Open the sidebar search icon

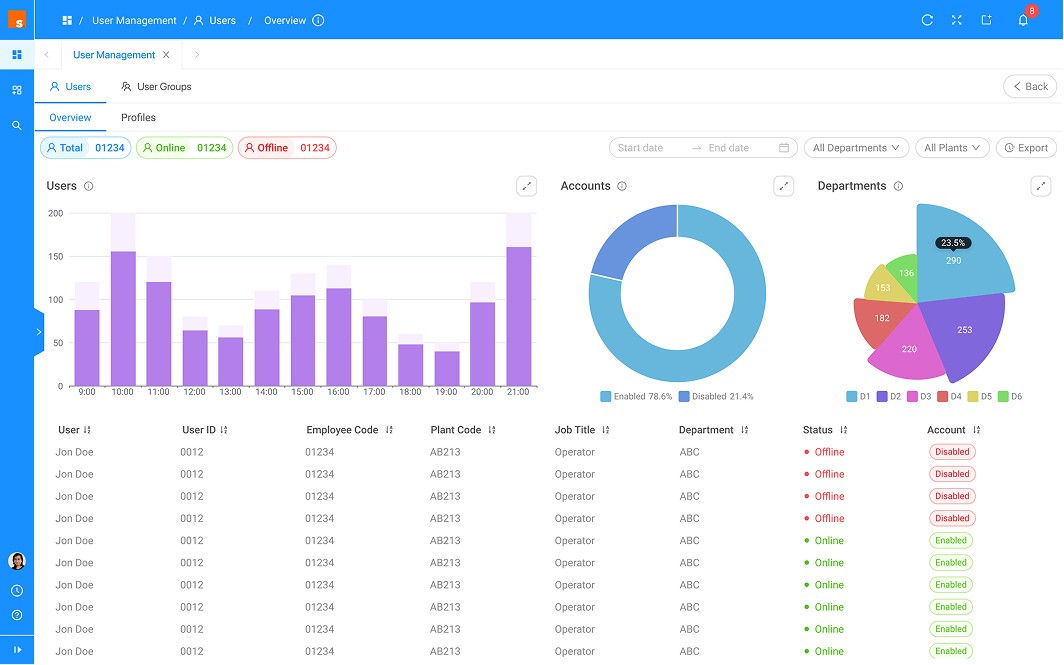[x=17, y=126]
